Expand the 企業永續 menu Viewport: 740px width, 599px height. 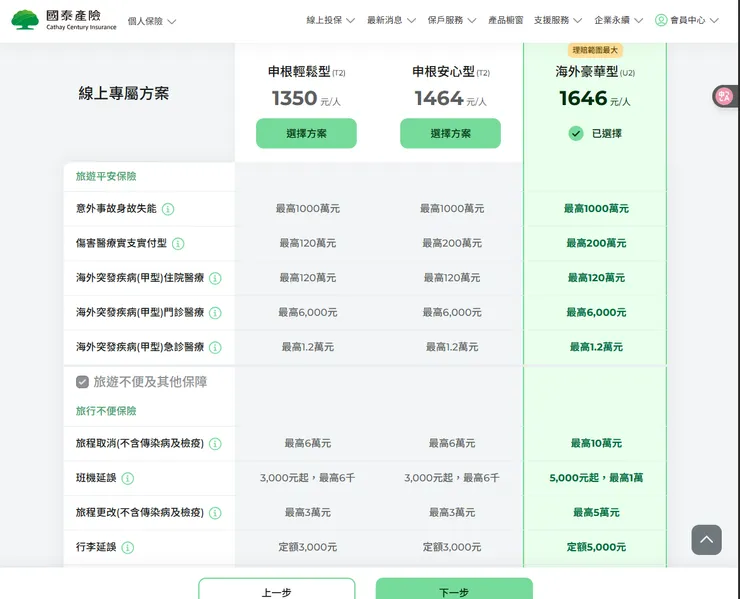pyautogui.click(x=618, y=20)
